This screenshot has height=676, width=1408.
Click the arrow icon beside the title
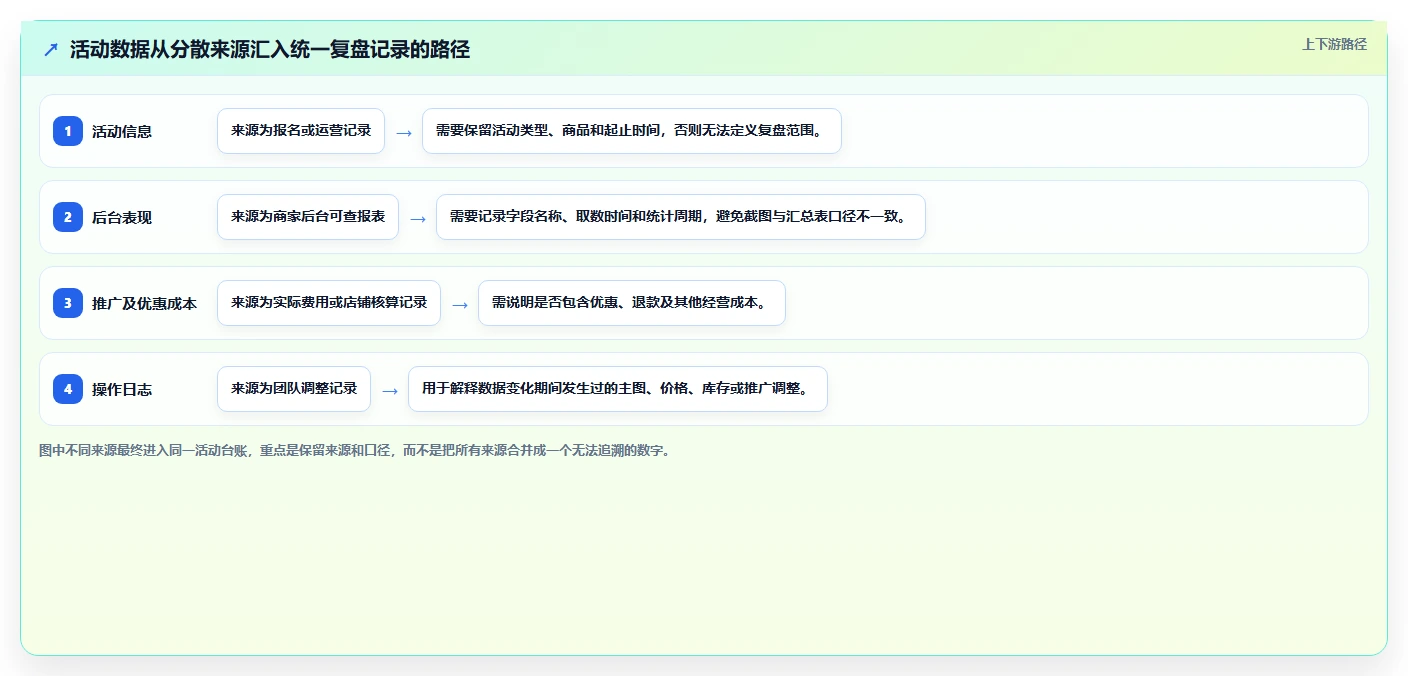[x=51, y=49]
